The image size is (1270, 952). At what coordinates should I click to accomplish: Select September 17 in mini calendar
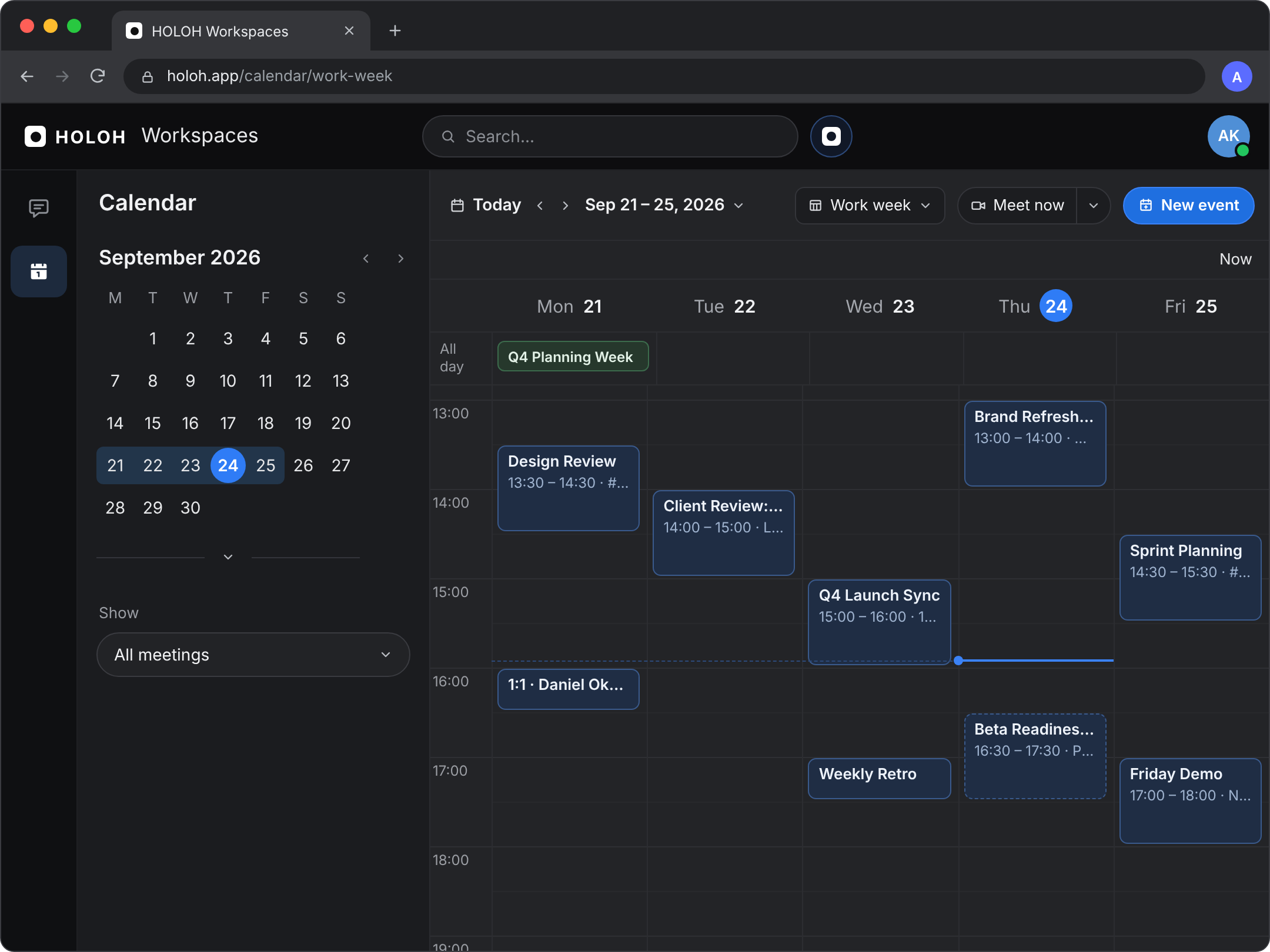[x=228, y=423]
